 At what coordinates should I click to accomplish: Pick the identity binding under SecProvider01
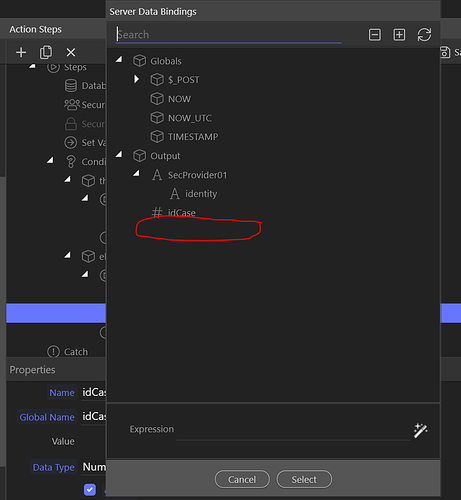pos(201,194)
